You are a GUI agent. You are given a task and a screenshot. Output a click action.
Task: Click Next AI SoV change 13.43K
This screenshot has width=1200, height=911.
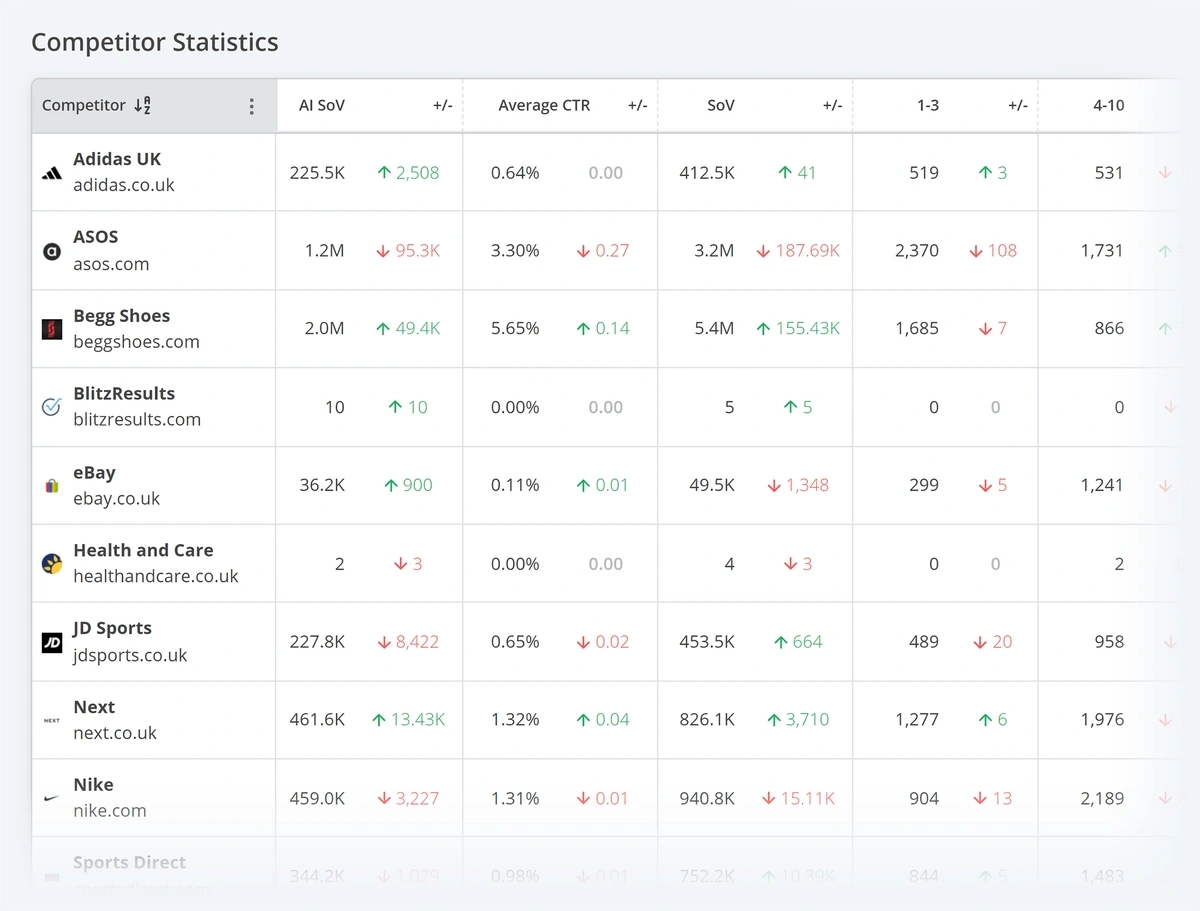click(408, 720)
